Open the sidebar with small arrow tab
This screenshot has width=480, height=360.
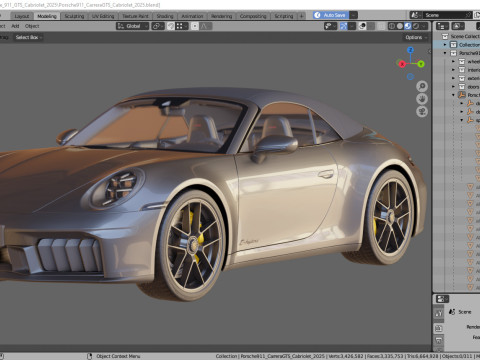429,52
